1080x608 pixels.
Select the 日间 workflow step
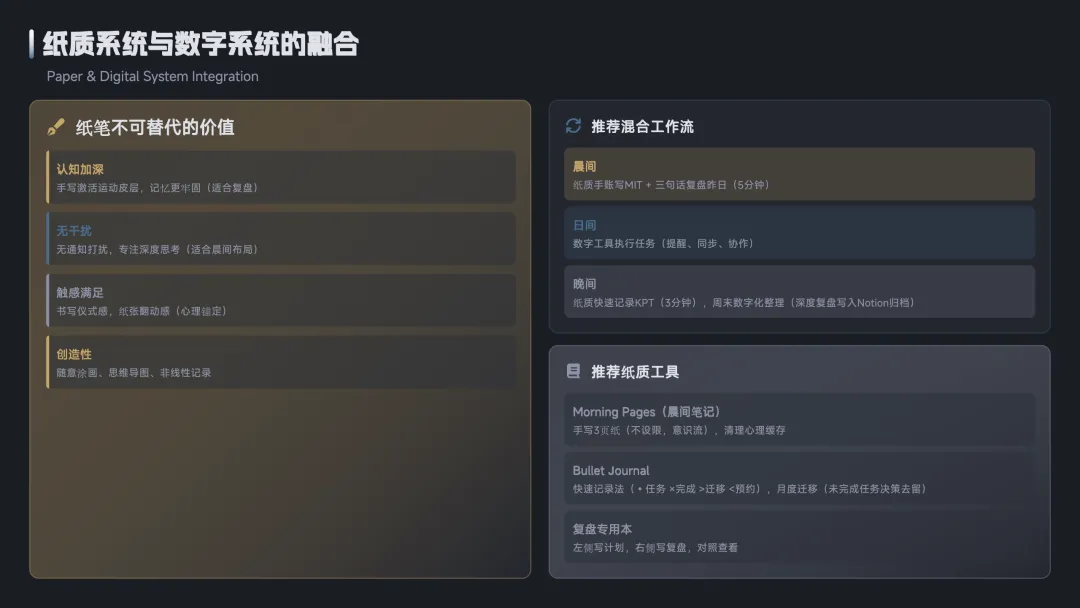[x=799, y=233]
